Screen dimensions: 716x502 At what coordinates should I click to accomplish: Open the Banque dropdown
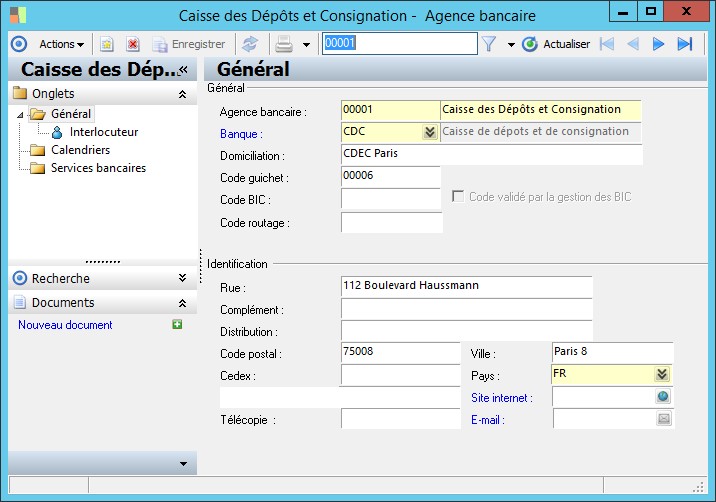430,132
